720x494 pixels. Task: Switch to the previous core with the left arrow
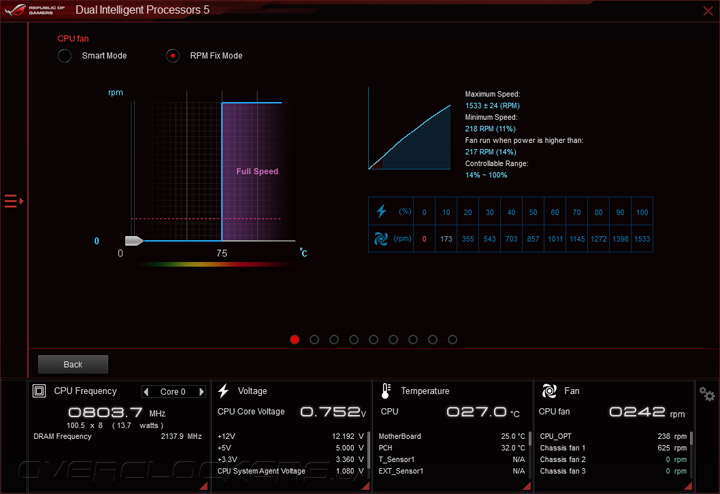click(x=146, y=392)
